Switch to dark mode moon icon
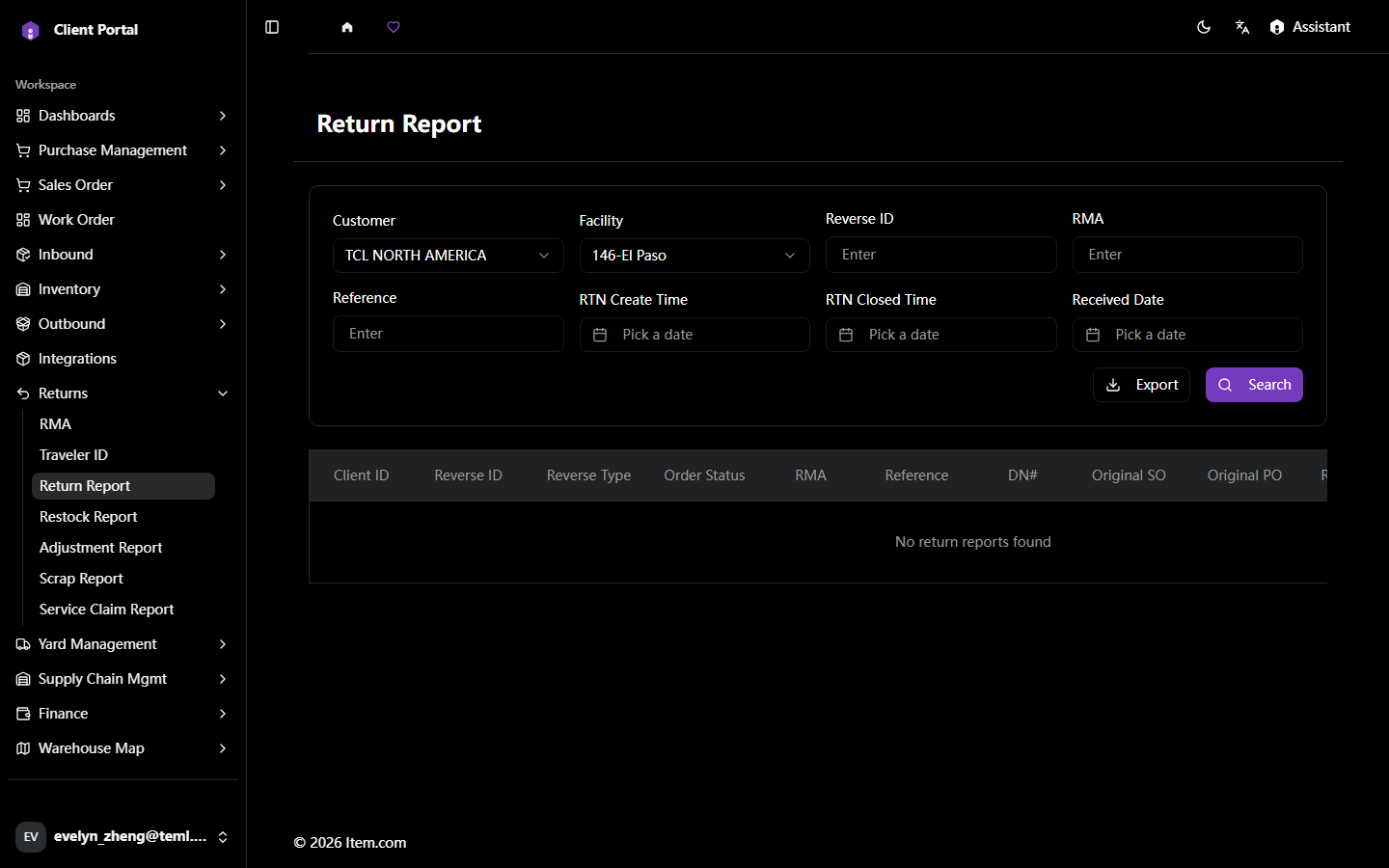Screen dimensions: 1389x868 click(x=1204, y=27)
